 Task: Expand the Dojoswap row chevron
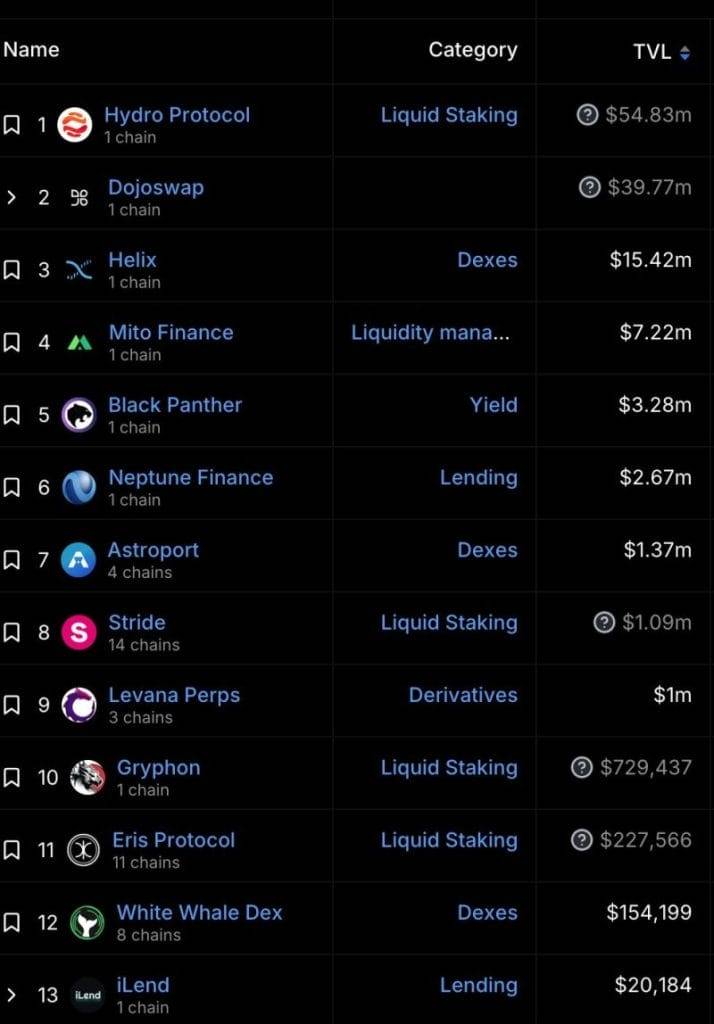point(11,197)
